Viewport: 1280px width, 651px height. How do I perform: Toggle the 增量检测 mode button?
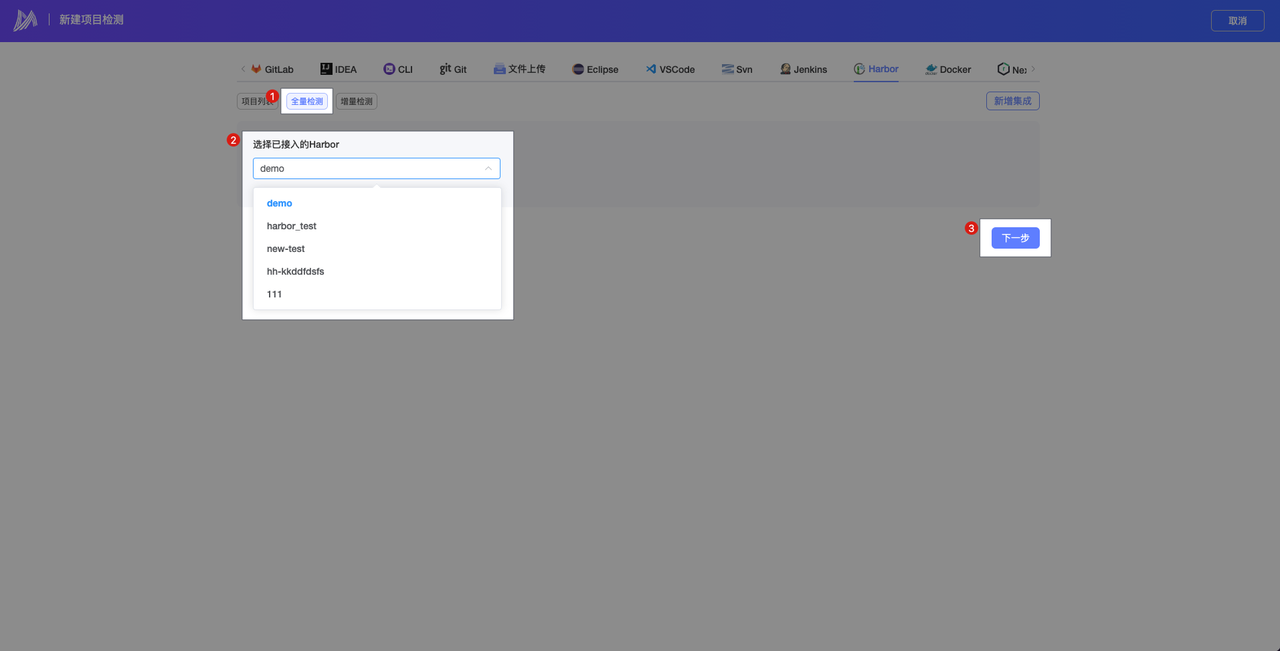(x=356, y=101)
